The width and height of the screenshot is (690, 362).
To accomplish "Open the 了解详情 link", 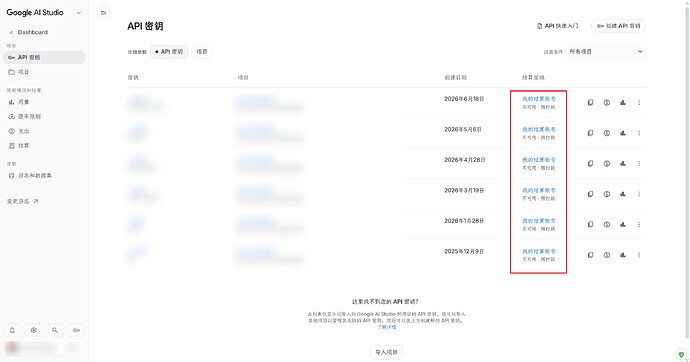I will 386,327.
